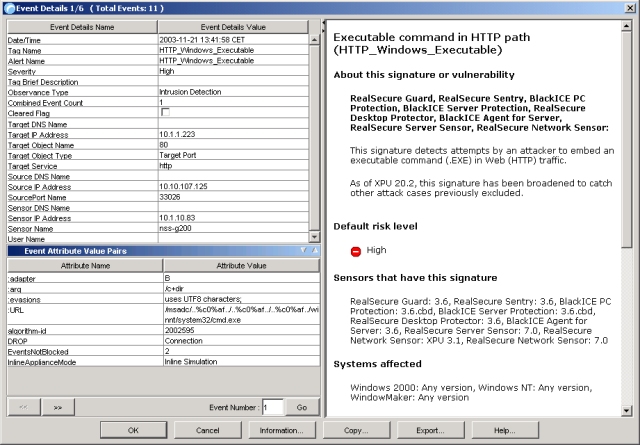Screen dimensions: 640x445
Task: Select the EventsNotBlocked value 2
Action: (x=242, y=351)
